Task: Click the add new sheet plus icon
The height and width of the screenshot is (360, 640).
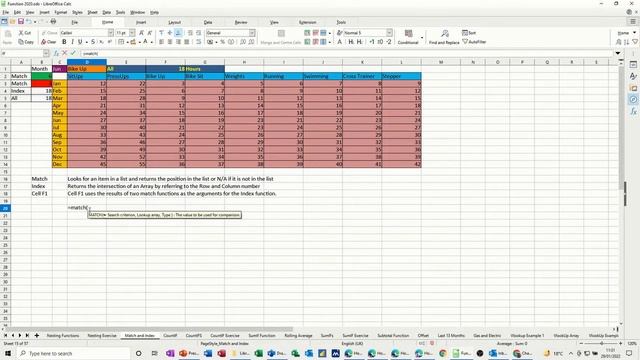Action: 37,336
